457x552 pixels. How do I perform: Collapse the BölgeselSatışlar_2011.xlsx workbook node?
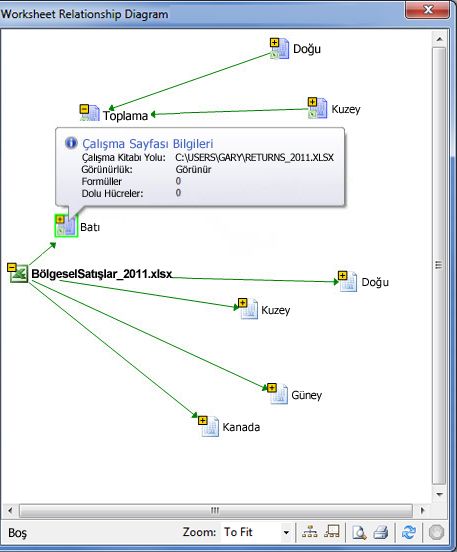tap(12, 268)
